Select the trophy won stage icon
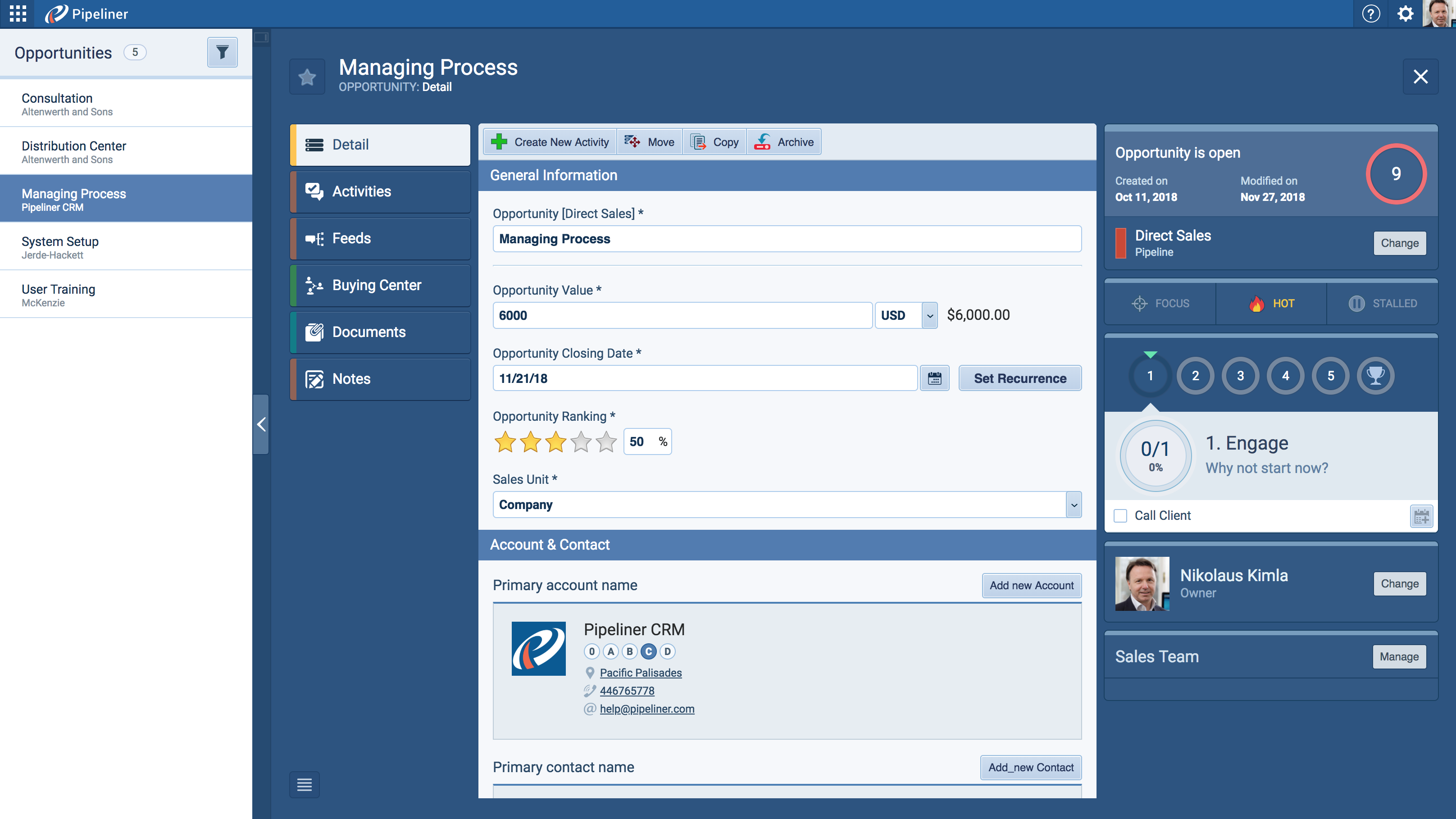The image size is (1456, 819). (1375, 376)
